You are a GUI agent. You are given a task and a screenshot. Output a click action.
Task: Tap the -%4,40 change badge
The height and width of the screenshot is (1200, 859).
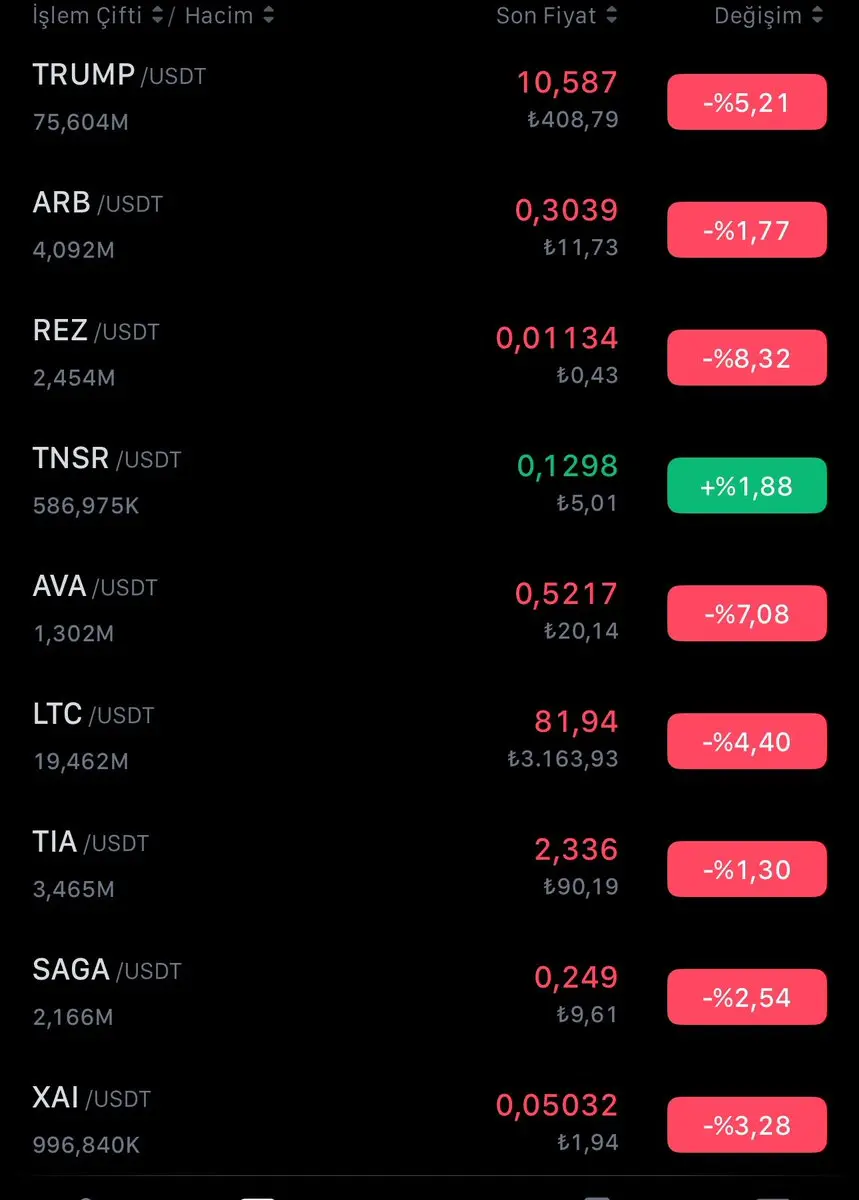[747, 741]
